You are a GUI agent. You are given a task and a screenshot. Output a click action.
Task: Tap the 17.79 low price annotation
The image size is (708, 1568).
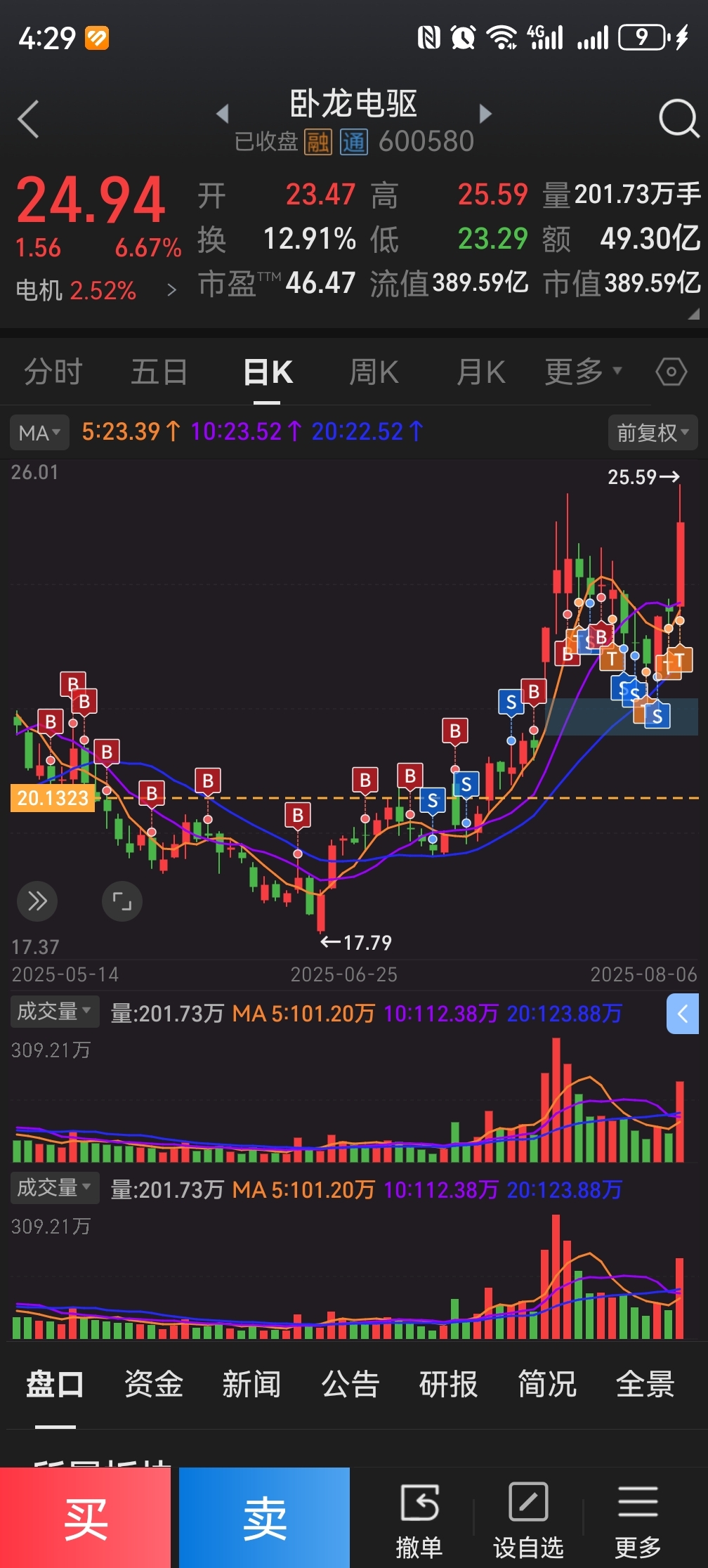click(356, 942)
